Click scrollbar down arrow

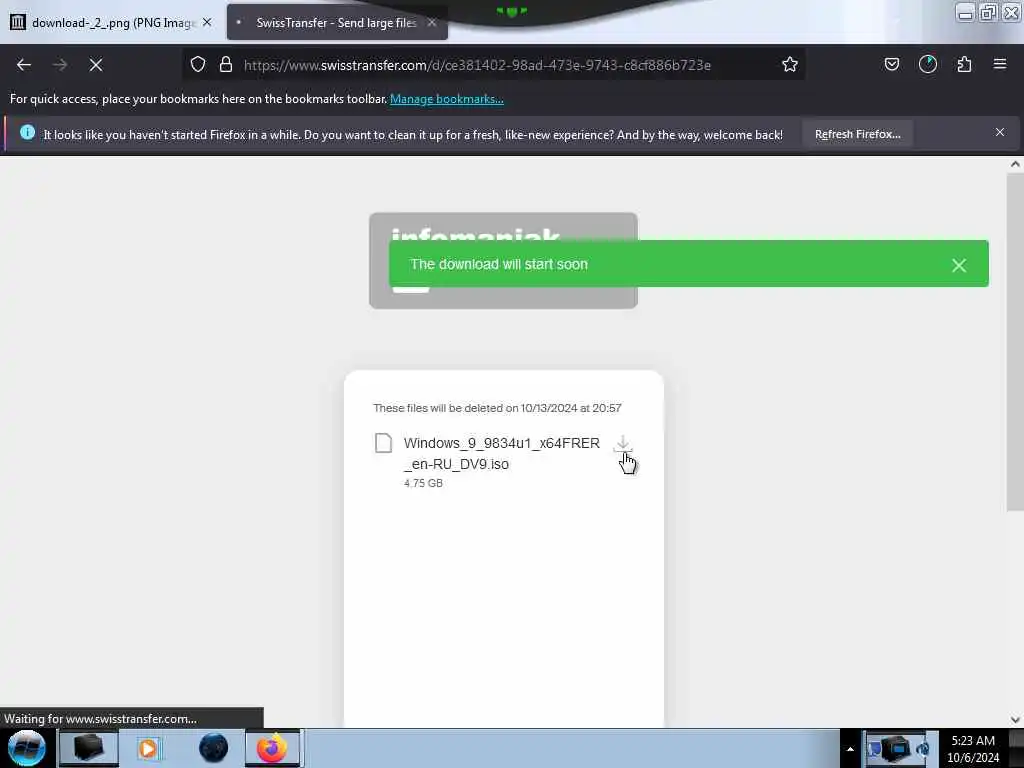pyautogui.click(x=1015, y=720)
